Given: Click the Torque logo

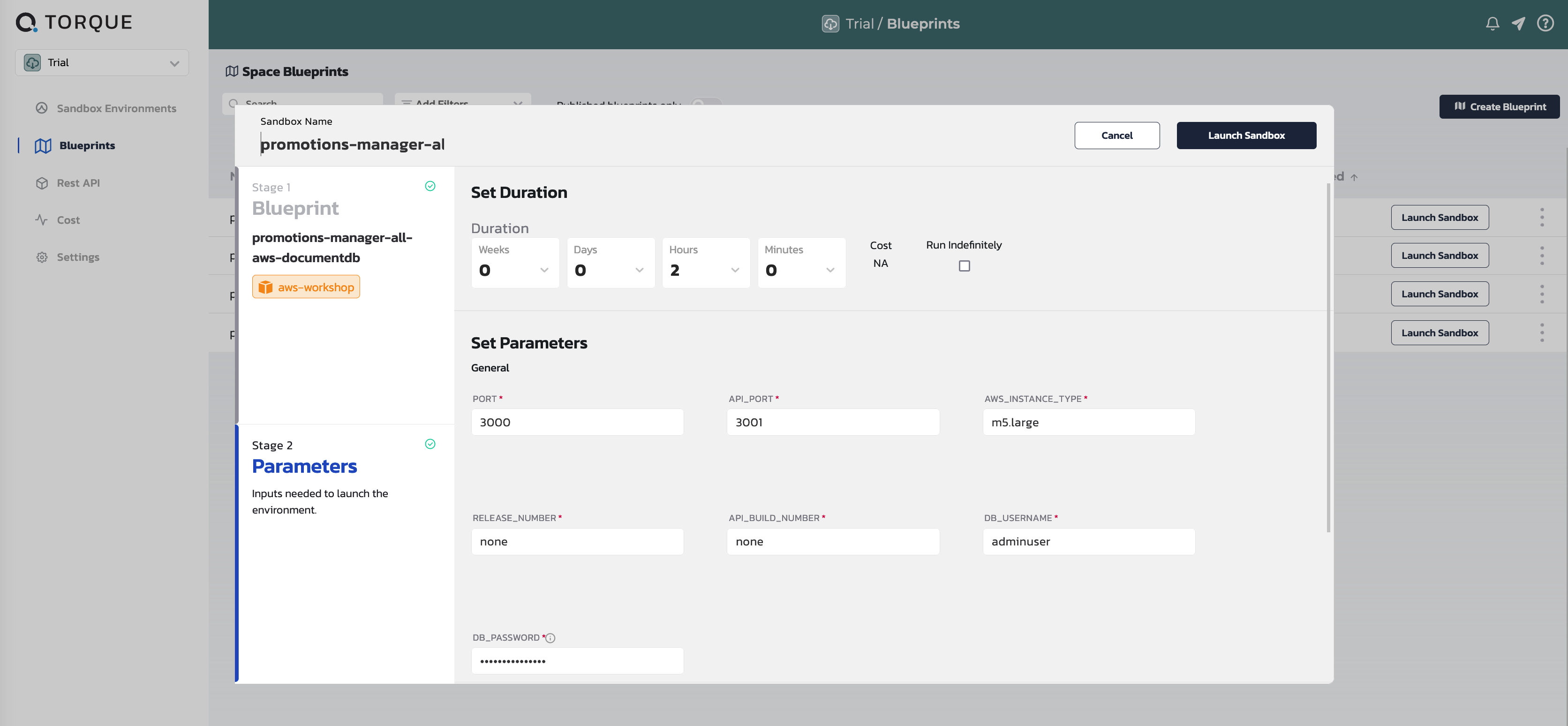Looking at the screenshot, I should pyautogui.click(x=73, y=23).
